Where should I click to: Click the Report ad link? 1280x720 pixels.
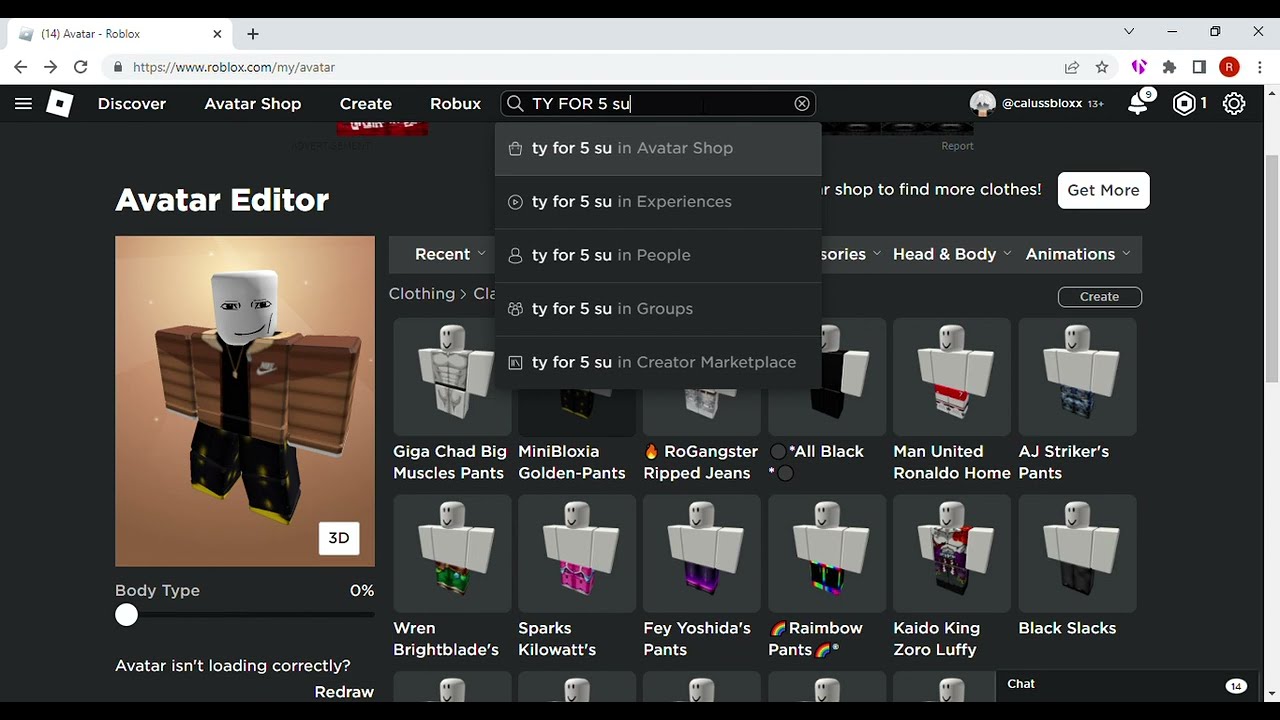click(957, 146)
